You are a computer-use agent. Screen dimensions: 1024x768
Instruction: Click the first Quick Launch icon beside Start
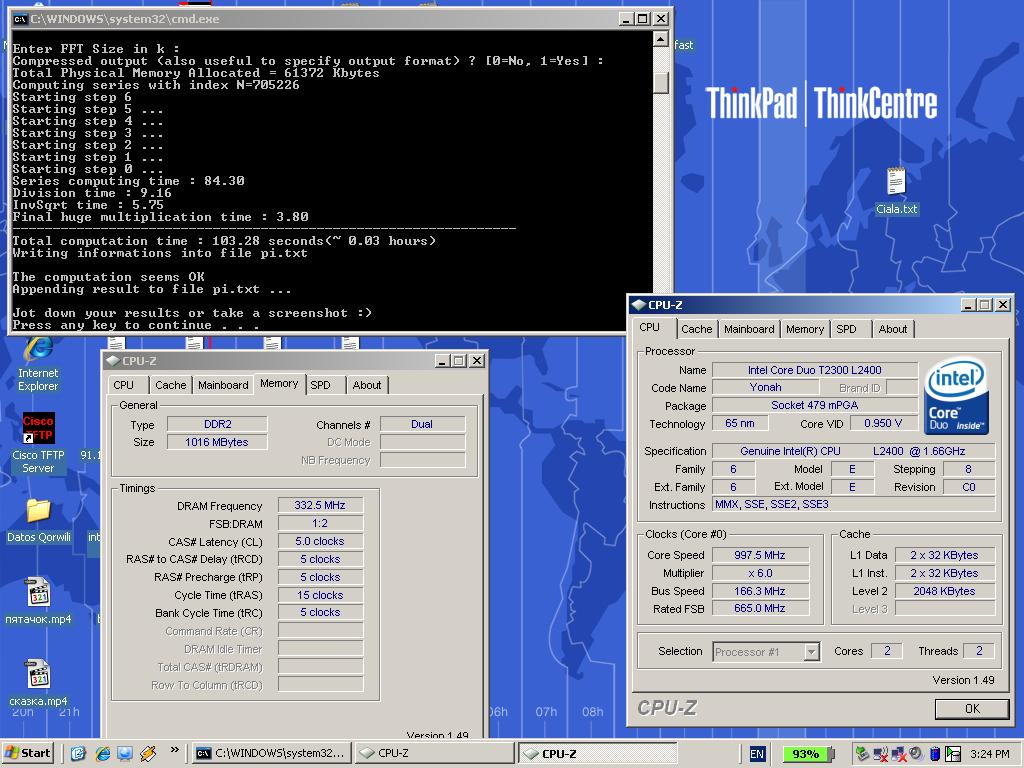point(78,753)
